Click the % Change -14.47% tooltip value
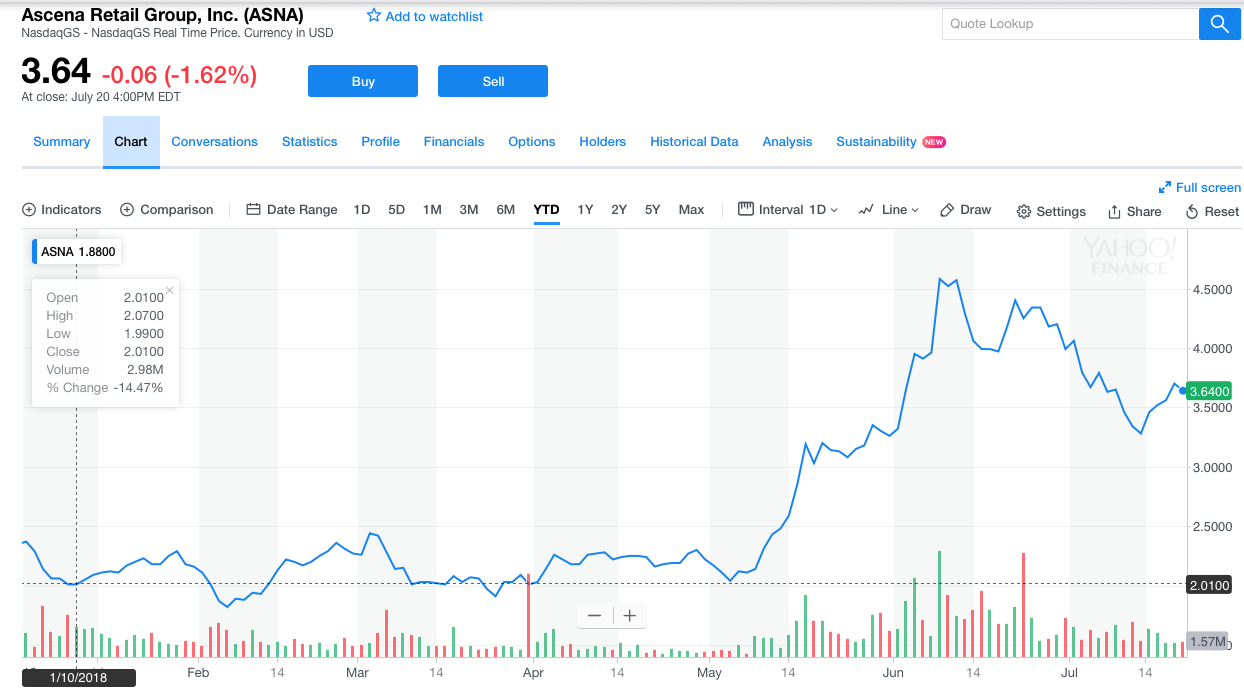 click(x=138, y=388)
